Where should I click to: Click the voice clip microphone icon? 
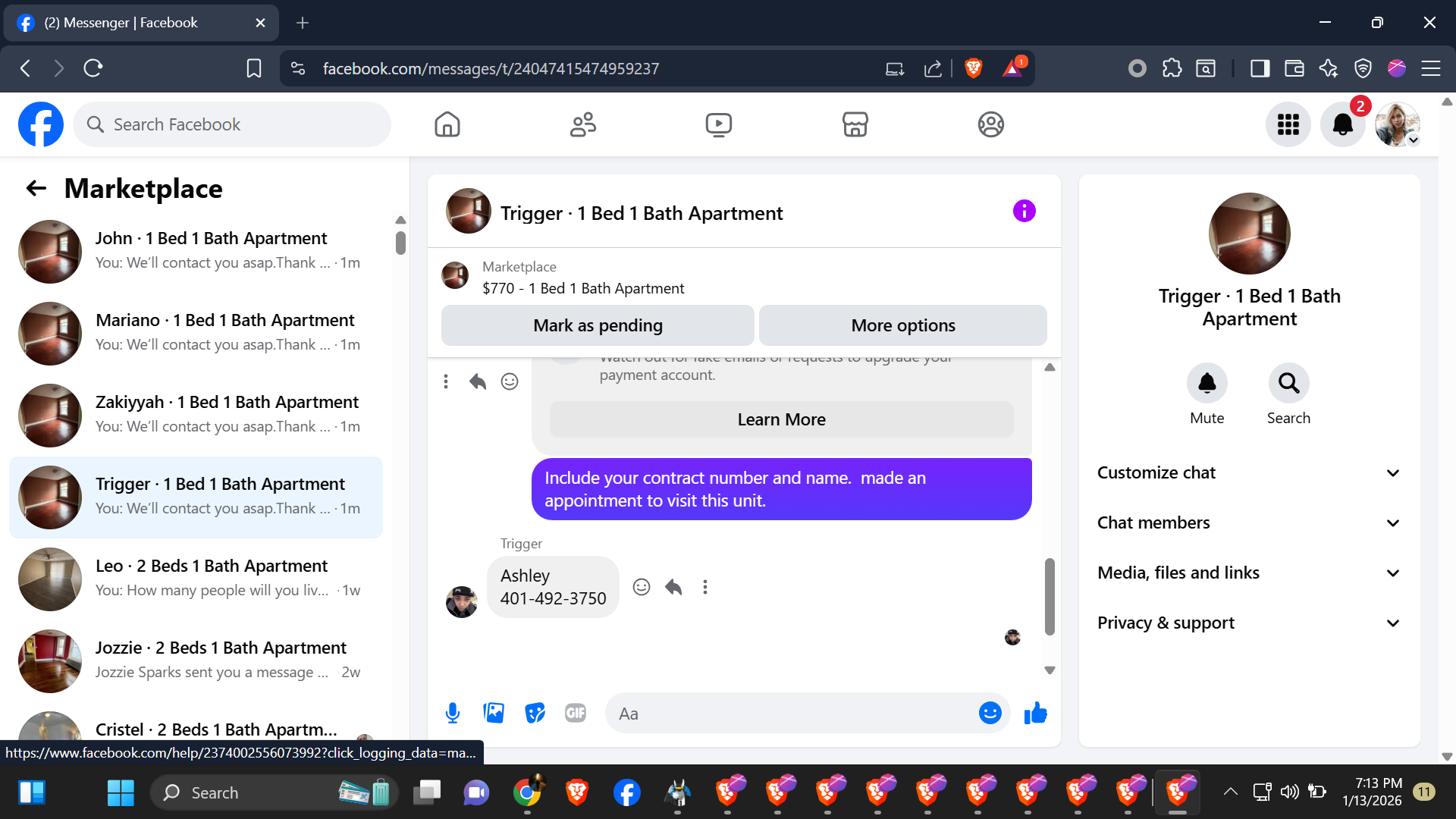[x=453, y=713]
